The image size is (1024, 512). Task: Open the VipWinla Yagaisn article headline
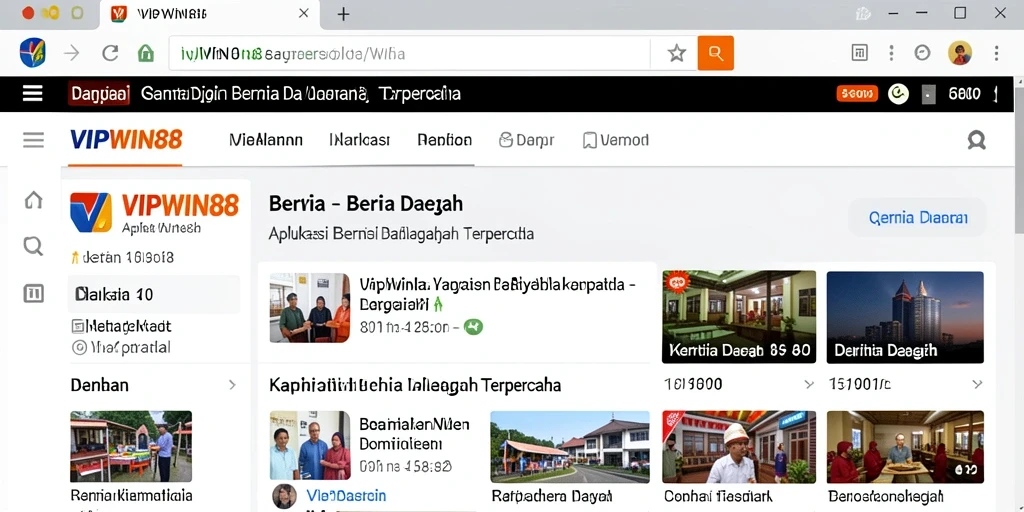[498, 294]
